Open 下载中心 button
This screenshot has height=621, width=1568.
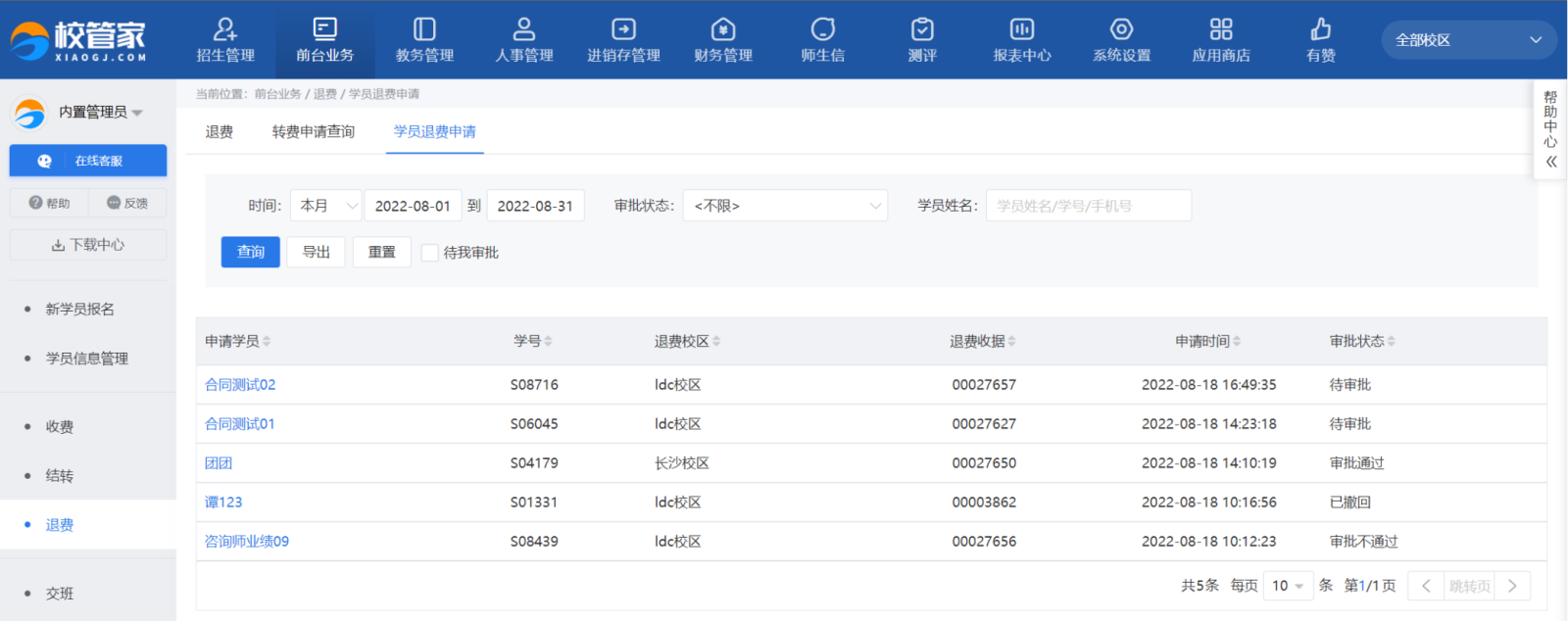88,245
